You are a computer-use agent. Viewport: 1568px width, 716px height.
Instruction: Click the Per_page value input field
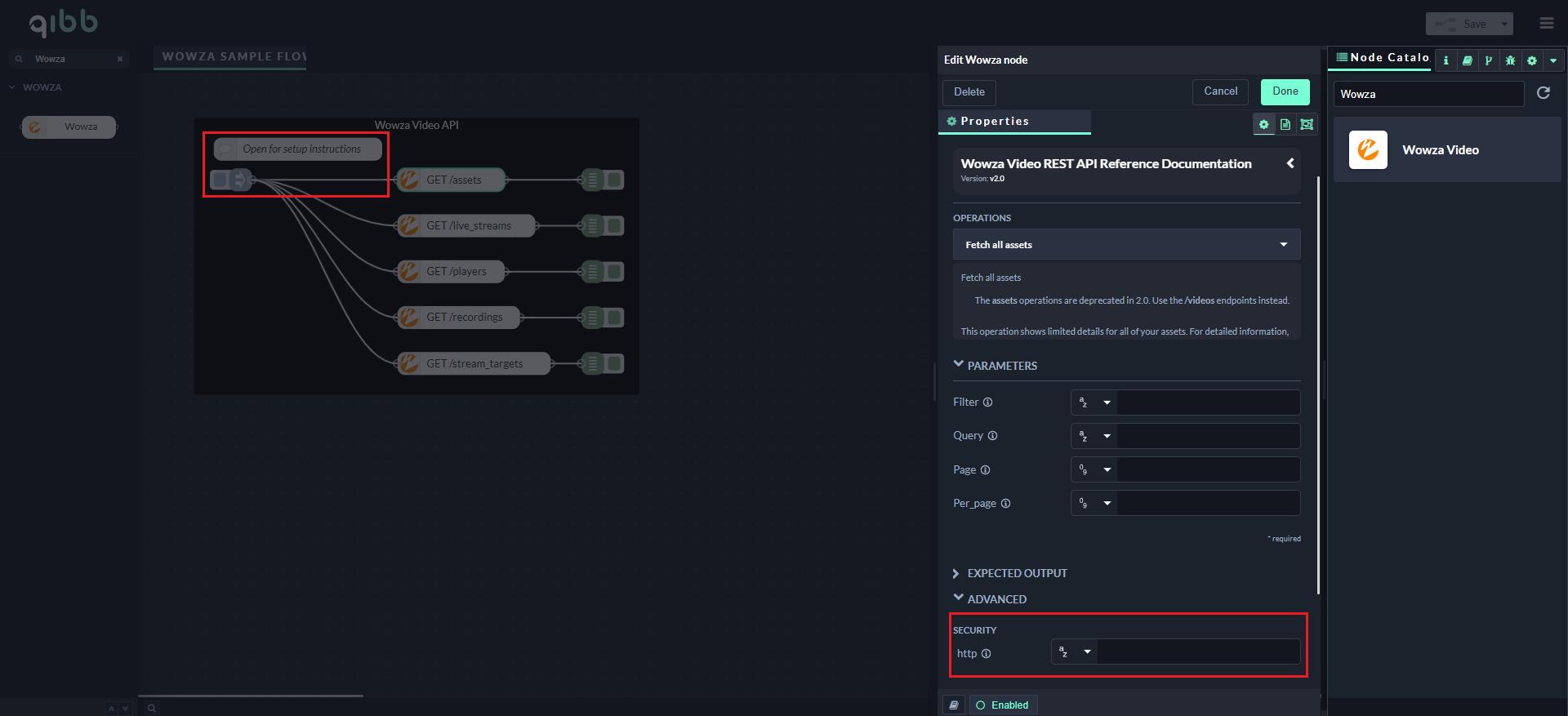point(1208,504)
